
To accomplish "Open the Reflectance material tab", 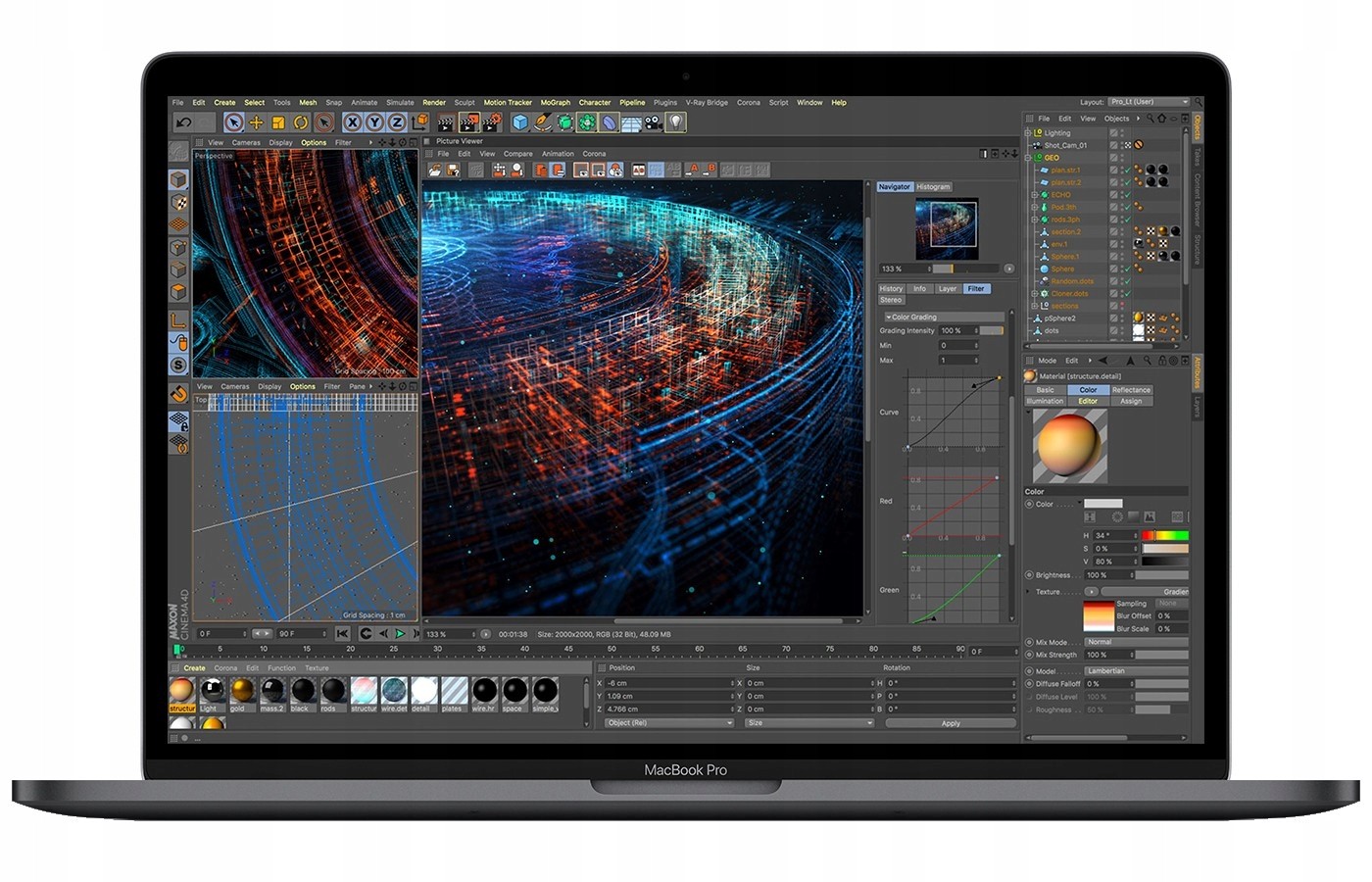I will (1131, 389).
